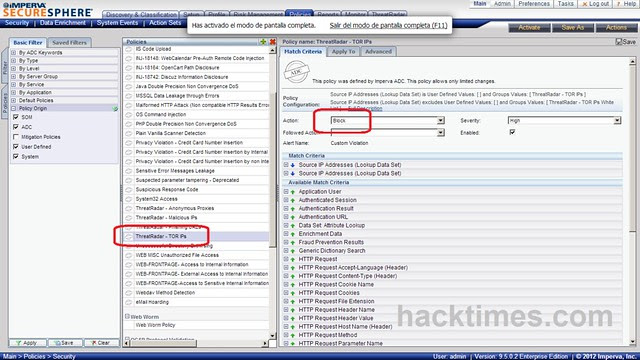Screen dimensions: 640x360
Task: Open System Events submenu
Action: point(117,23)
